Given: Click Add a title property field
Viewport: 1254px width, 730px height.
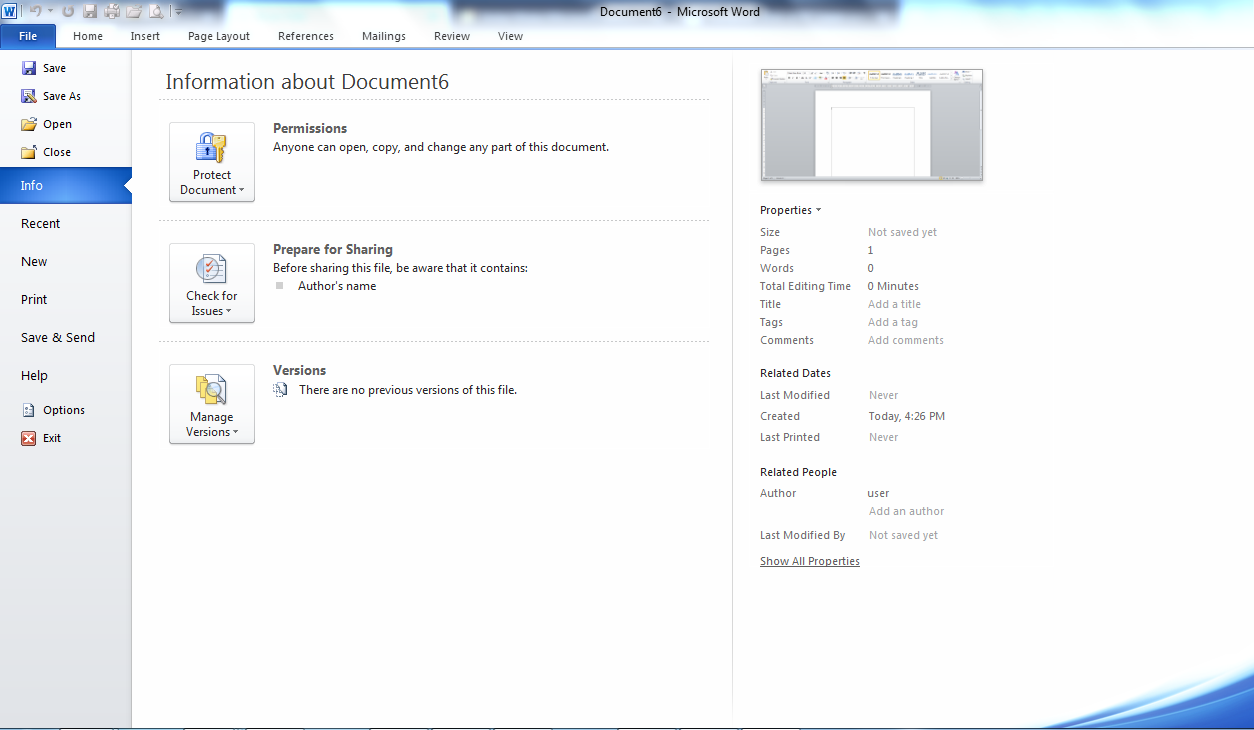Looking at the screenshot, I should [x=893, y=303].
